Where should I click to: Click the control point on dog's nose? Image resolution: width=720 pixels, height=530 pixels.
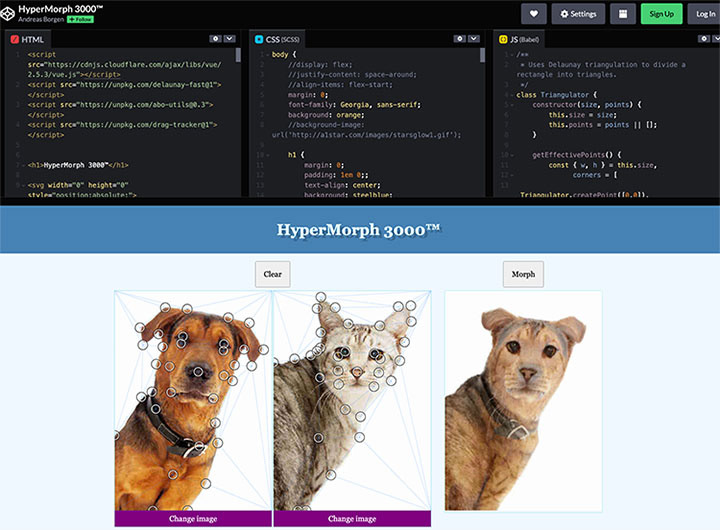click(198, 371)
